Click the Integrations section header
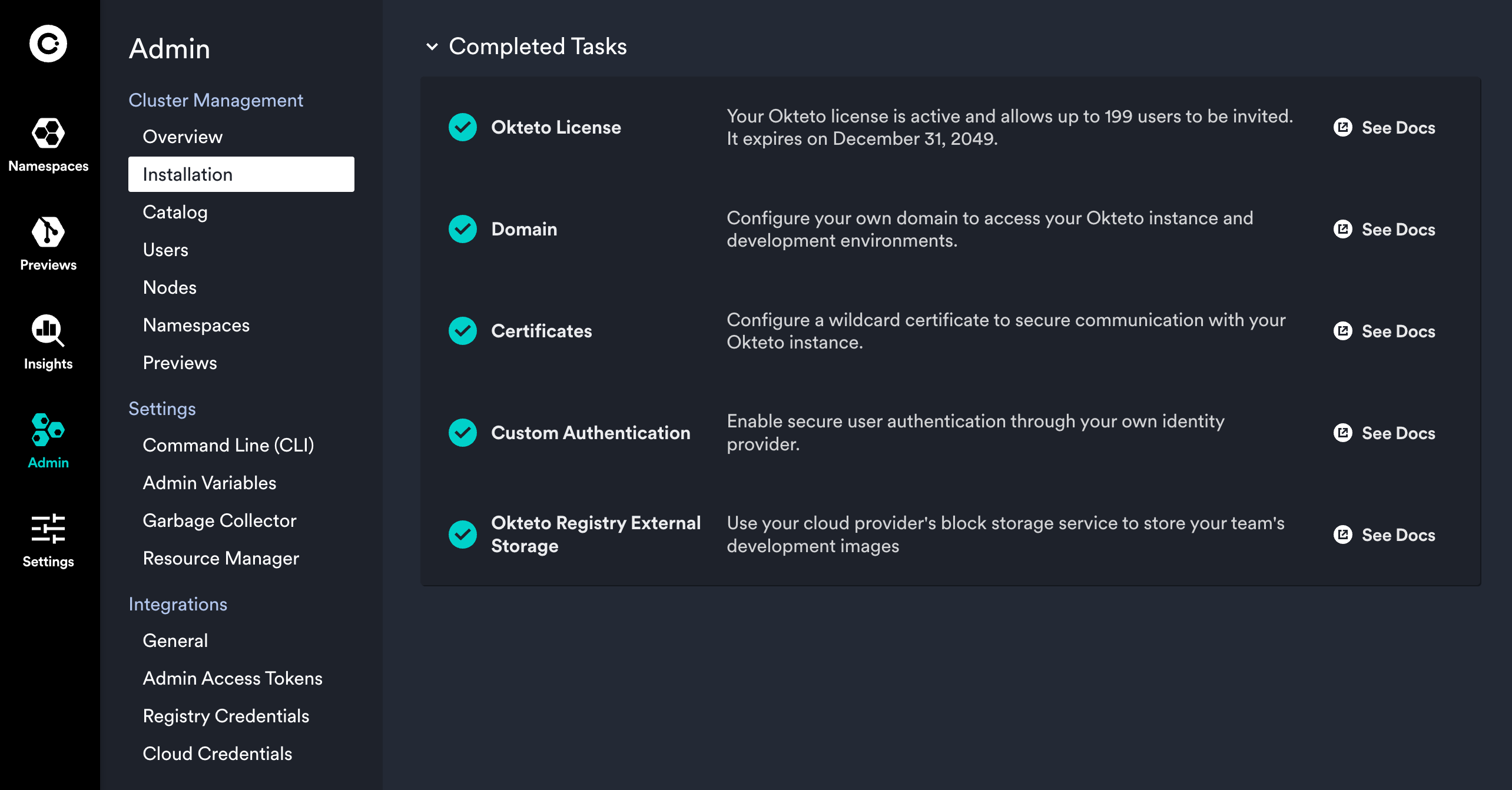The height and width of the screenshot is (790, 1512). tap(178, 604)
